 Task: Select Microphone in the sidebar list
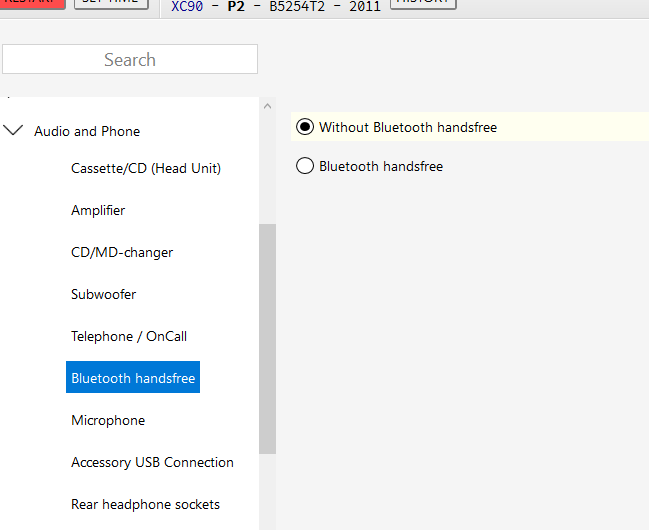pos(108,420)
